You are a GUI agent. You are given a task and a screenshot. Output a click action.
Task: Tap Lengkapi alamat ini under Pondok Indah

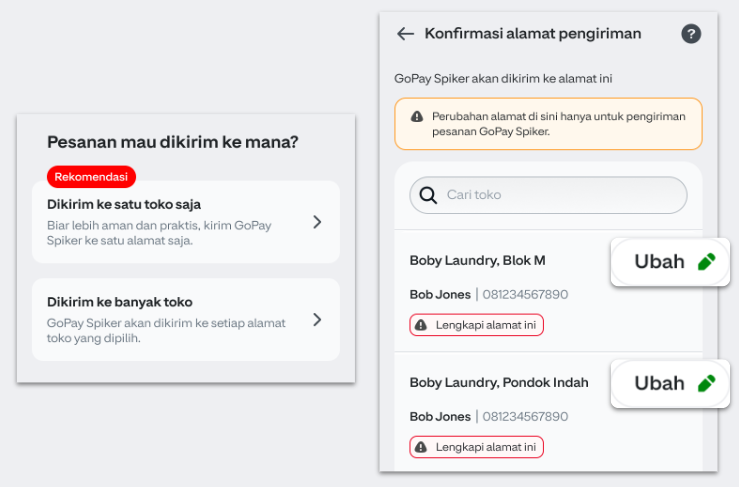pyautogui.click(x=486, y=447)
